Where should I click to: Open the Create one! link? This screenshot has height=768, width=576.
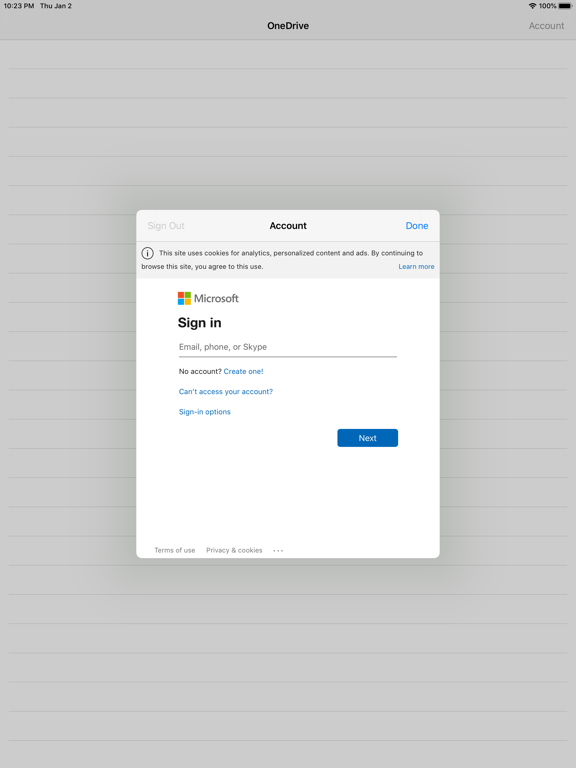pos(243,371)
